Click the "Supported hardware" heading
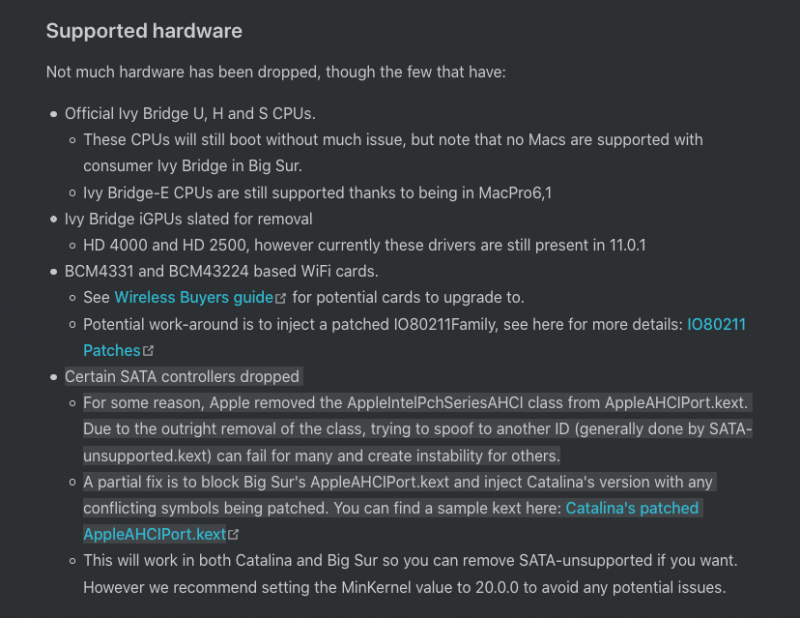 tap(144, 31)
